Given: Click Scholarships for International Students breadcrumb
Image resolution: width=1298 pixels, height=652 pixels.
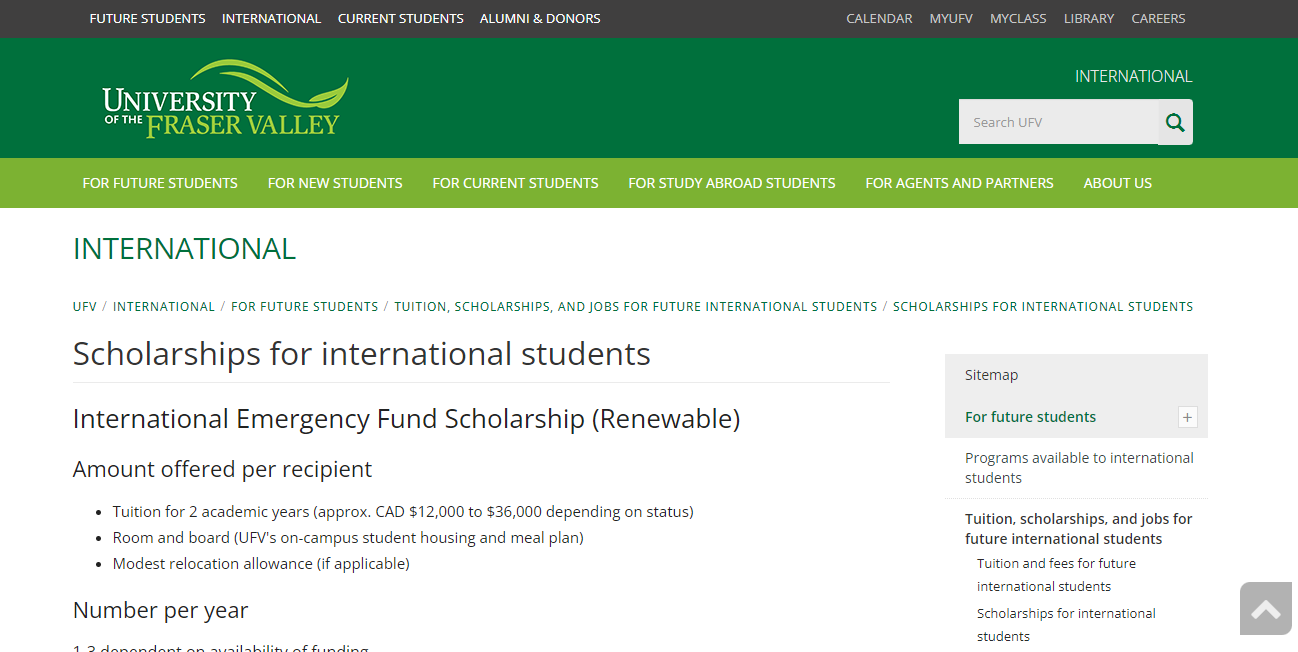Looking at the screenshot, I should (1043, 307).
